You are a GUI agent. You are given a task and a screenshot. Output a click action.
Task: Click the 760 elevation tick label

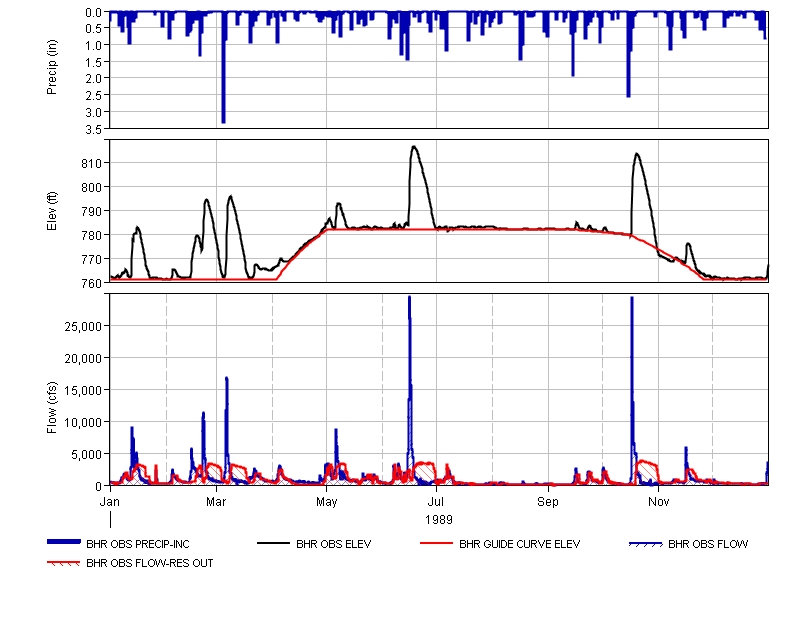92,283
